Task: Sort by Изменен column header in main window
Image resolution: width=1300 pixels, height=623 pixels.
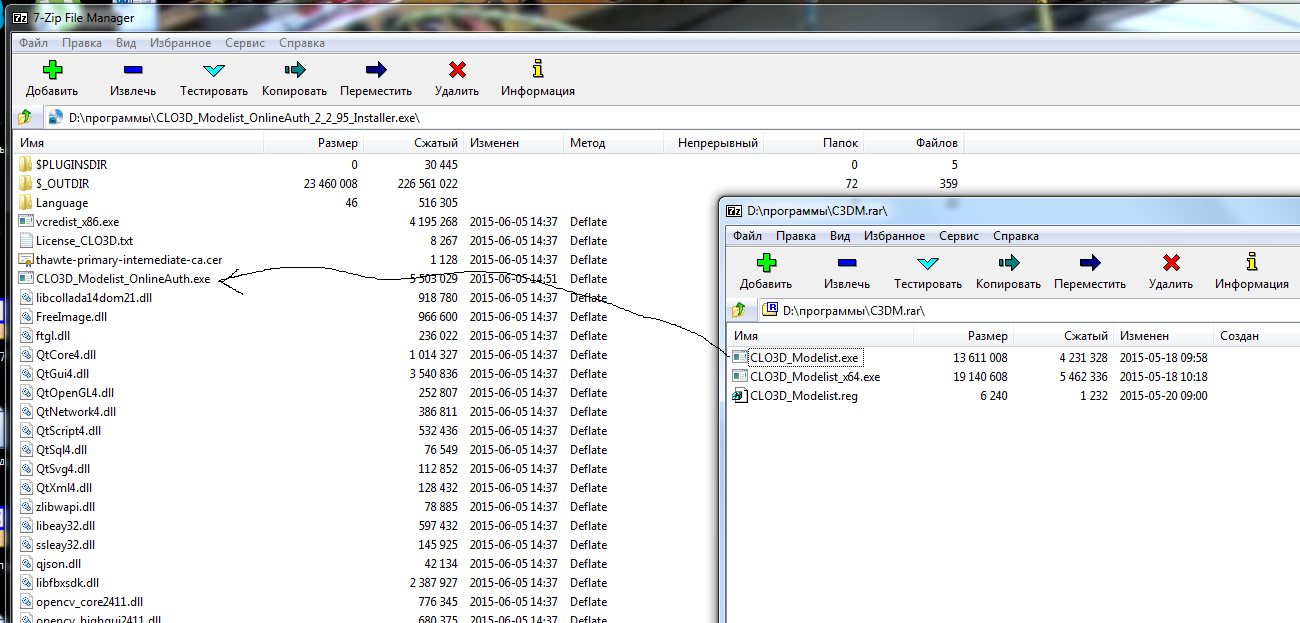Action: [495, 143]
